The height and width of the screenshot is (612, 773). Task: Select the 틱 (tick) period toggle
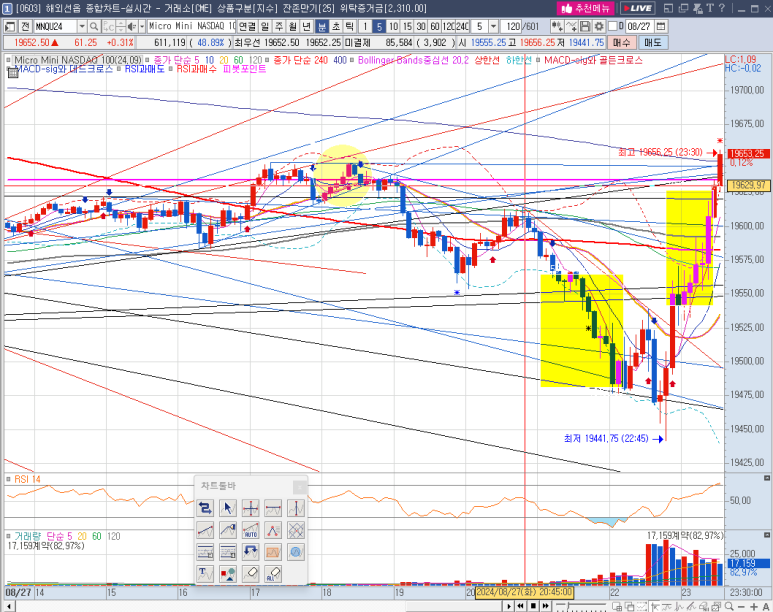pyautogui.click(x=350, y=27)
